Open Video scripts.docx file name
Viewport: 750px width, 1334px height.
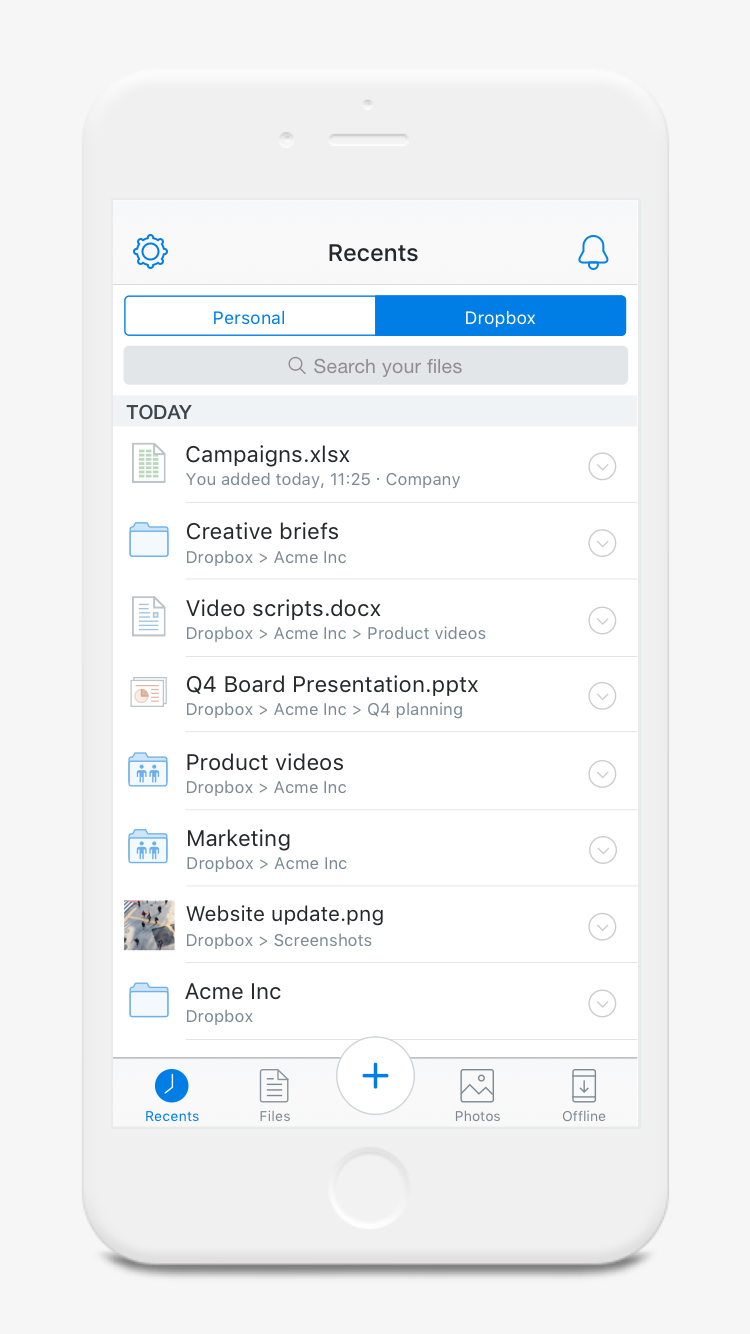(x=284, y=608)
